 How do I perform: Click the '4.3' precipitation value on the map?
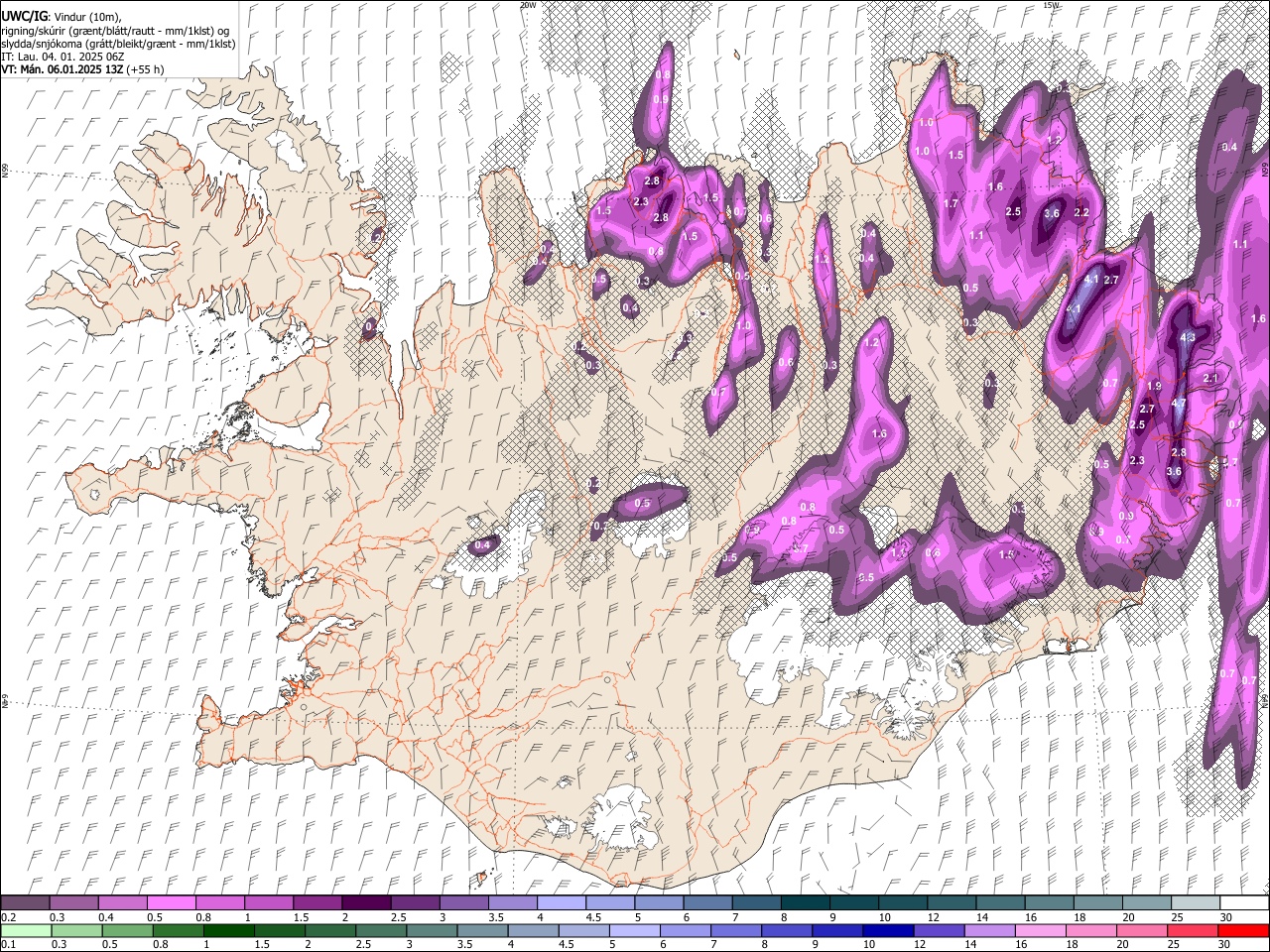click(1188, 337)
